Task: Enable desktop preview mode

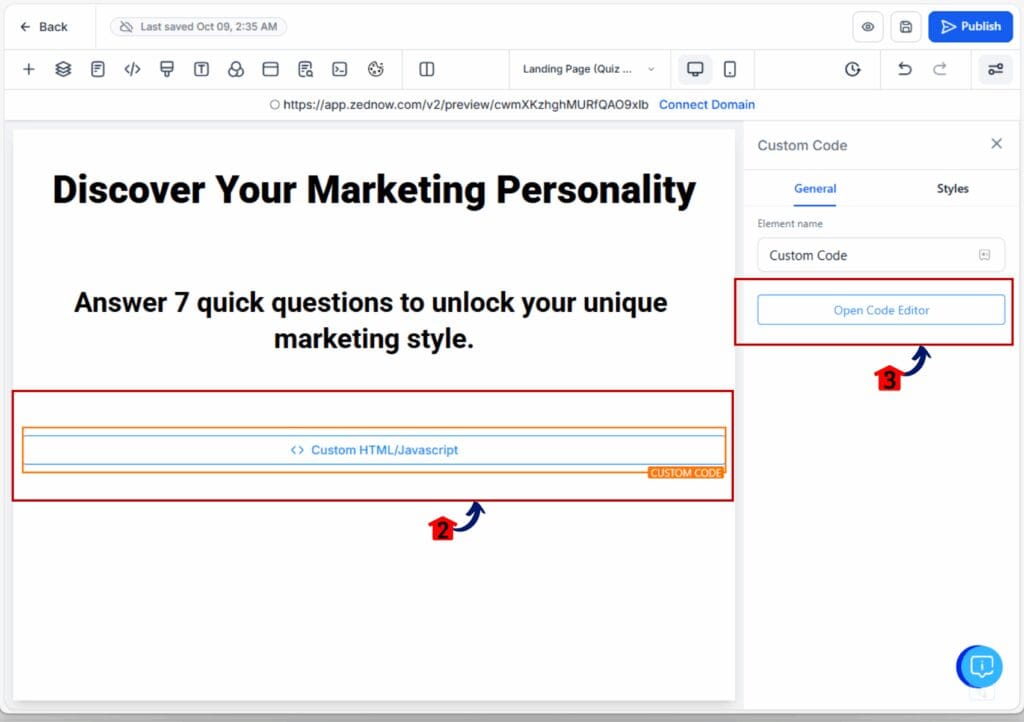Action: coord(695,69)
